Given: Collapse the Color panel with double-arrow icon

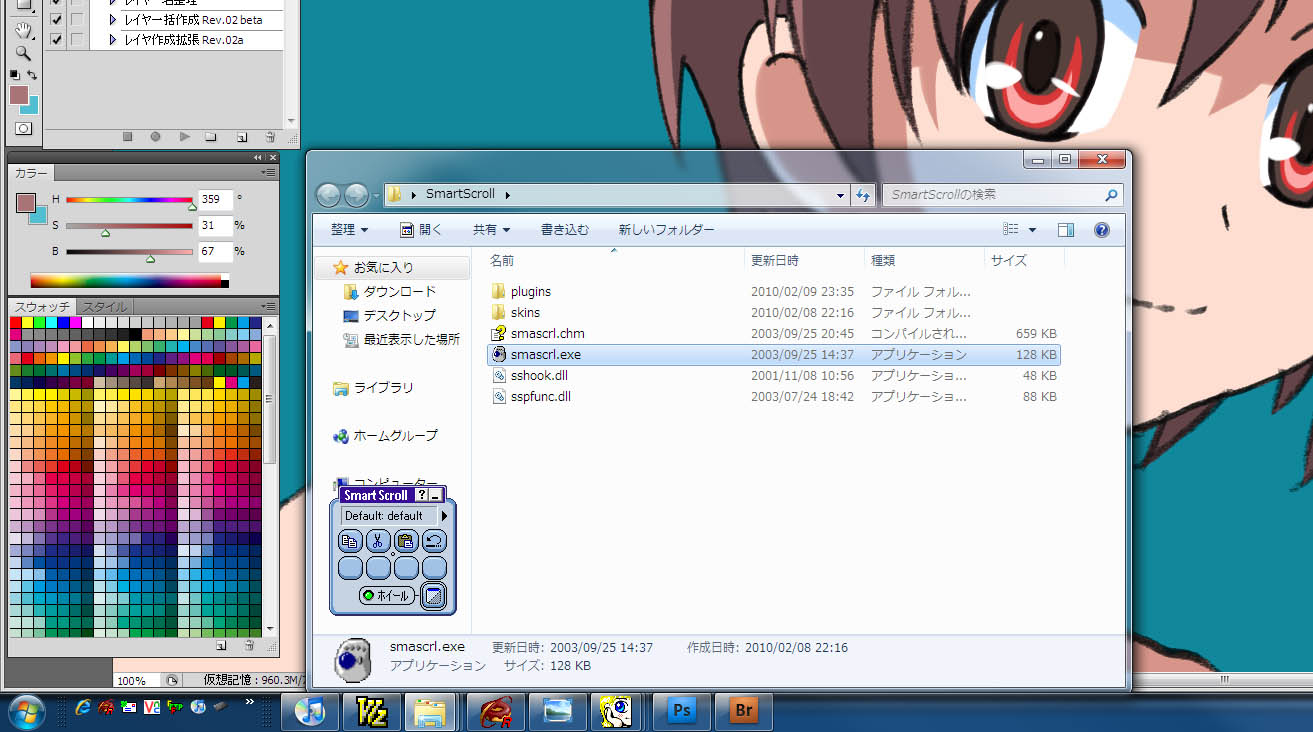Looking at the screenshot, I should click(x=258, y=158).
